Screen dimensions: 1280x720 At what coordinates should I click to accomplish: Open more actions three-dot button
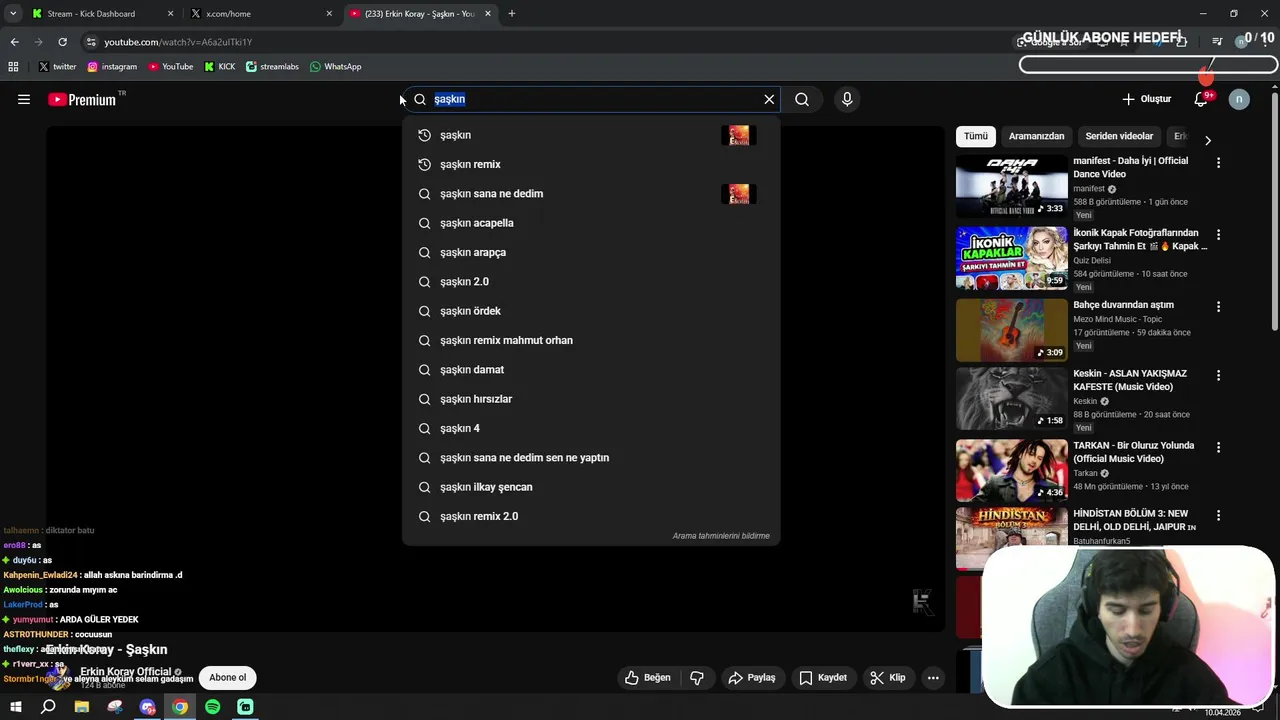point(933,677)
